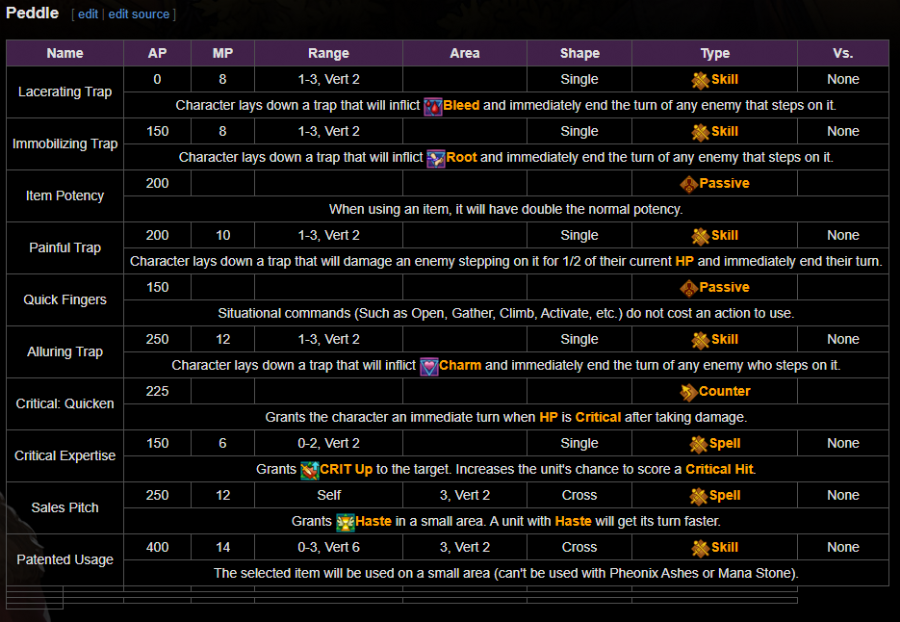Image resolution: width=900 pixels, height=622 pixels.
Task: Click the Passive label in Item Potency row
Action: click(724, 184)
